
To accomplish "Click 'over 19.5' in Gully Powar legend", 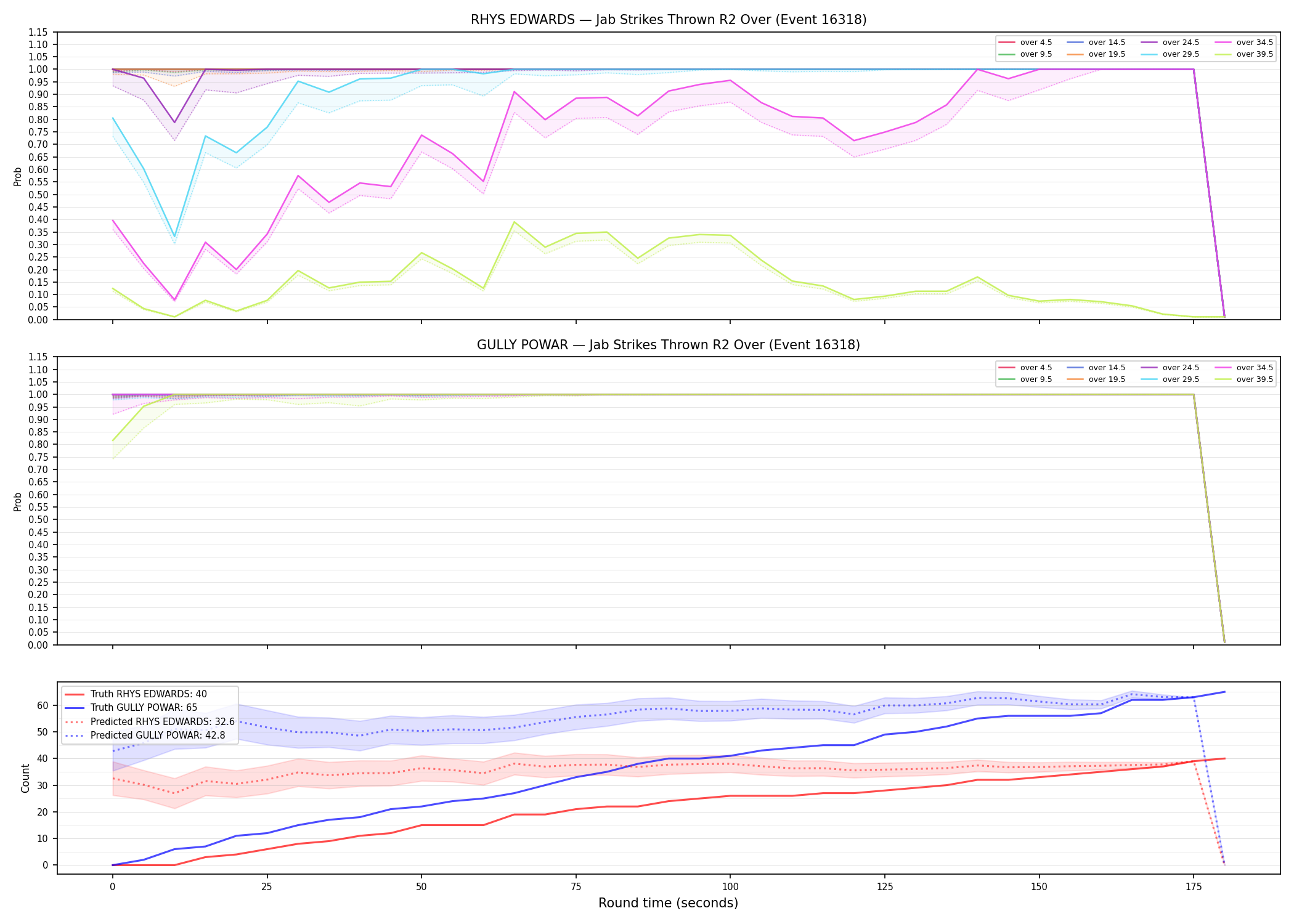I will click(x=1096, y=379).
